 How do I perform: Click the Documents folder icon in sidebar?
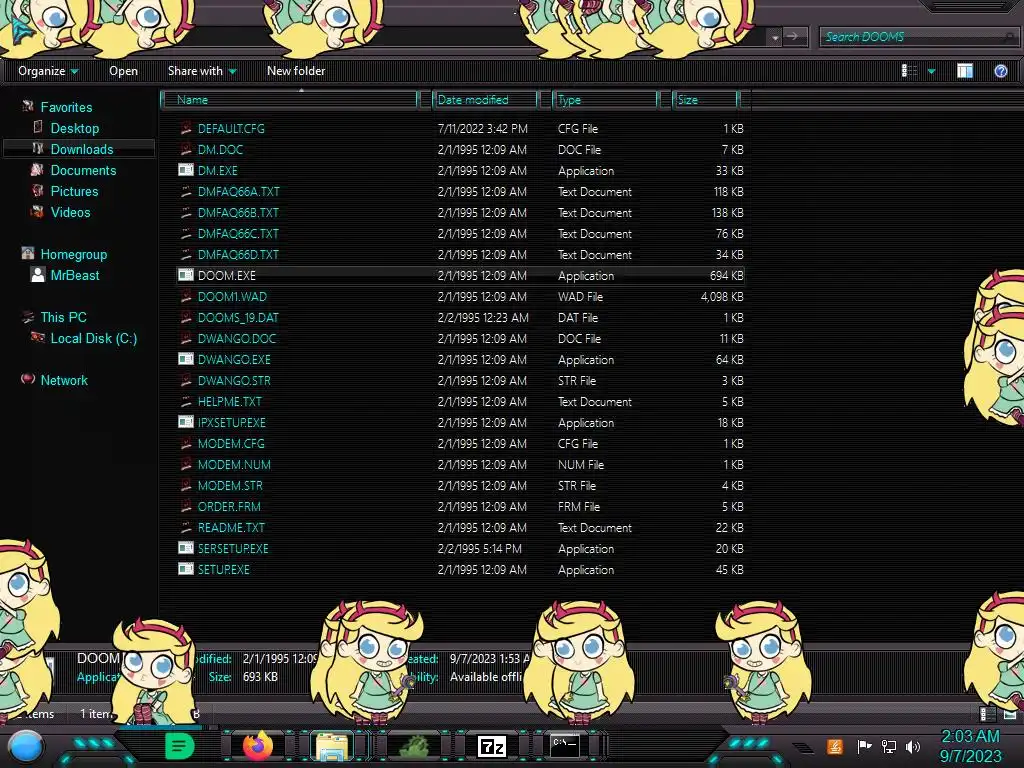click(x=37, y=169)
